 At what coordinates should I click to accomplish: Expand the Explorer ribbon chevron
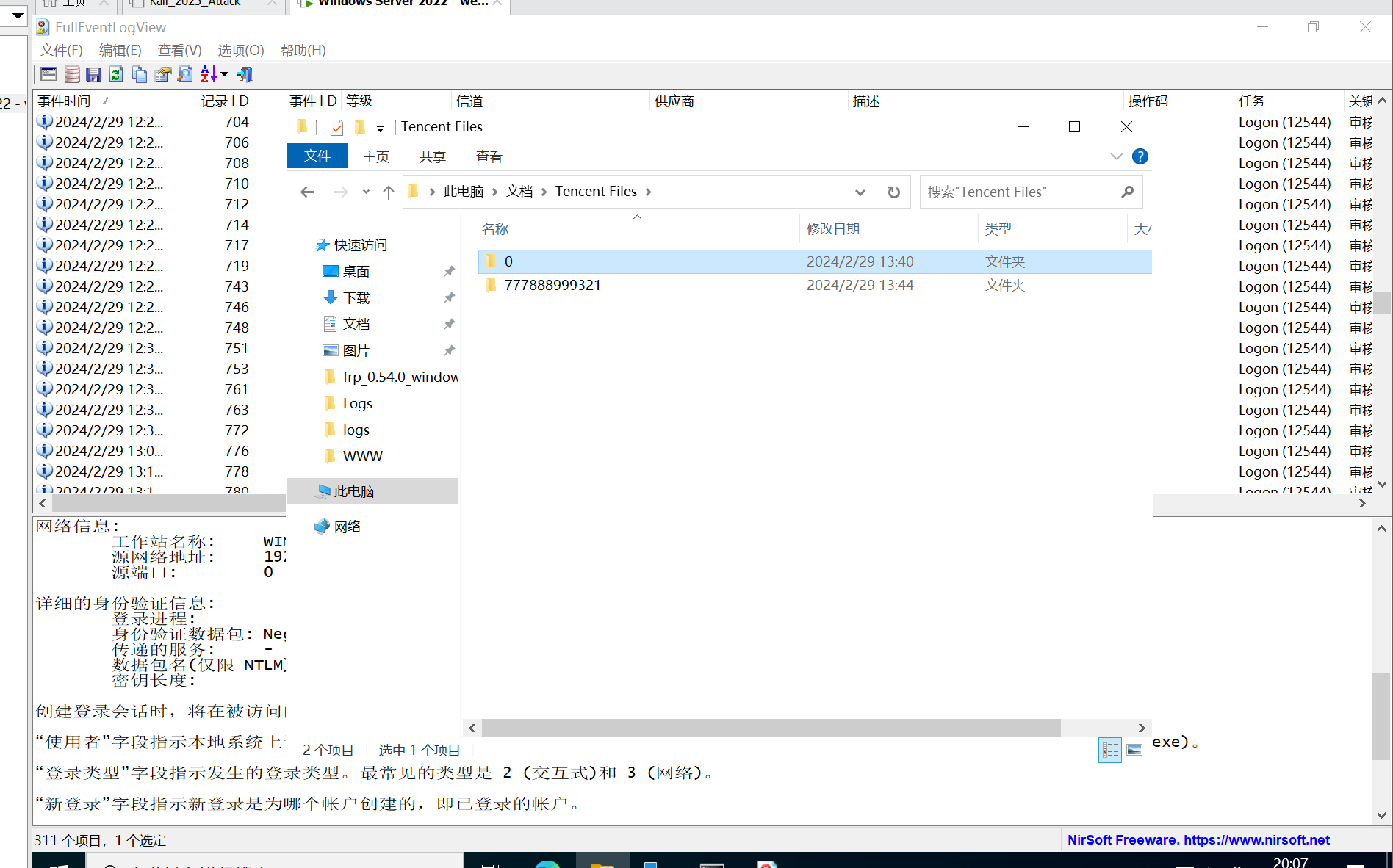(x=1116, y=156)
